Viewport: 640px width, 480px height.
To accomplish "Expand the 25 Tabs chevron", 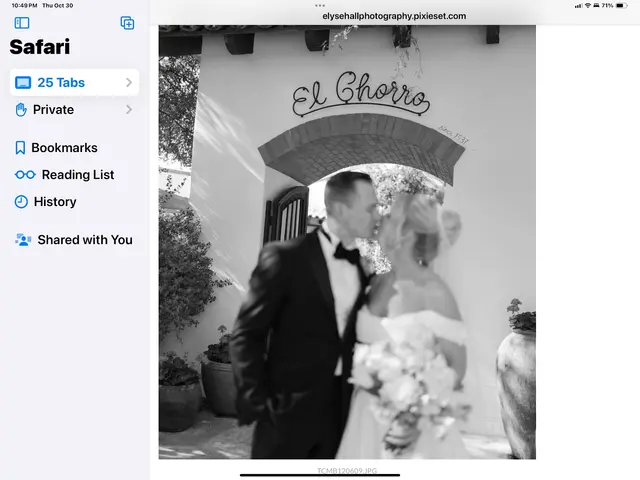I will click(129, 82).
